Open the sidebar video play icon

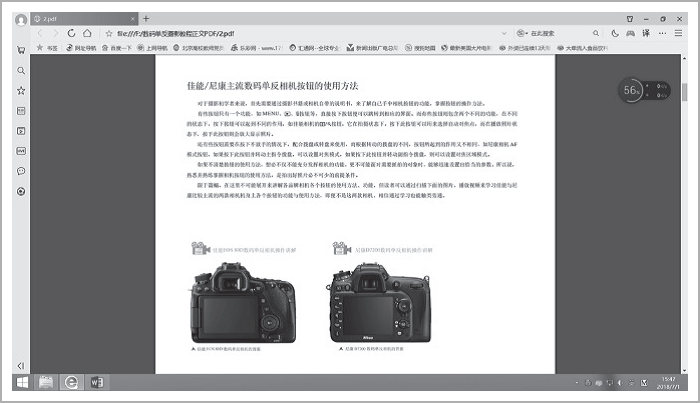click(x=21, y=131)
